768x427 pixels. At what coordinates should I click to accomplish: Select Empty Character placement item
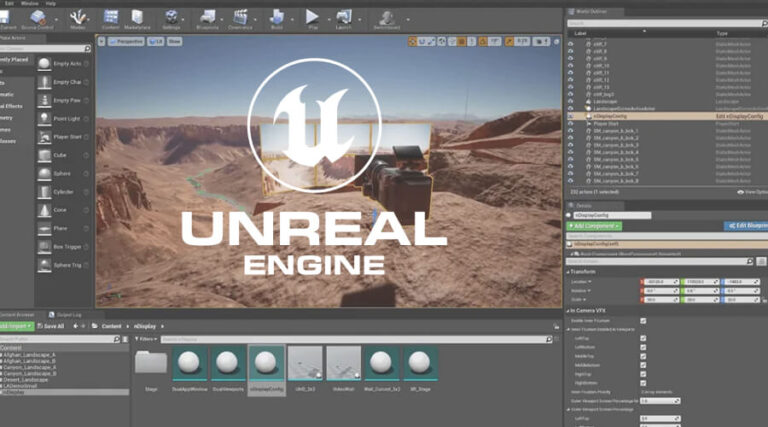[x=63, y=82]
